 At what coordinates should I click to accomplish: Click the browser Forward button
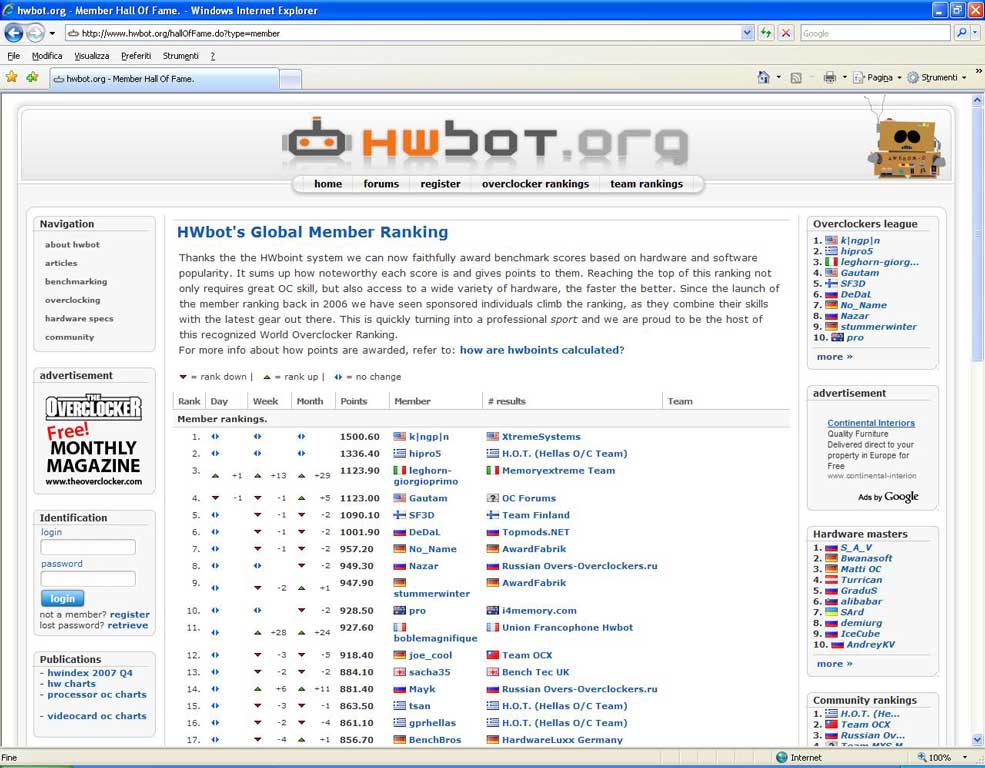(x=35, y=33)
